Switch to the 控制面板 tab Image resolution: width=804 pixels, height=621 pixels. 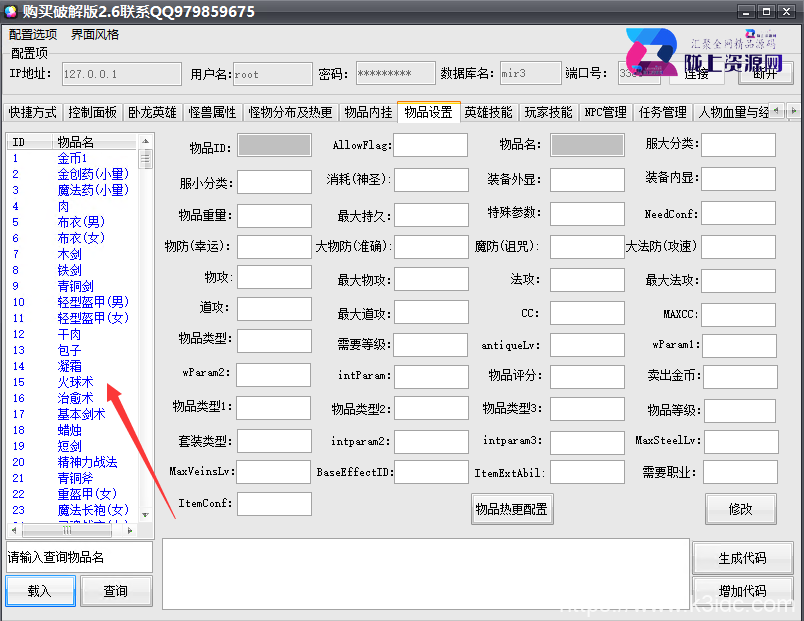(93, 112)
